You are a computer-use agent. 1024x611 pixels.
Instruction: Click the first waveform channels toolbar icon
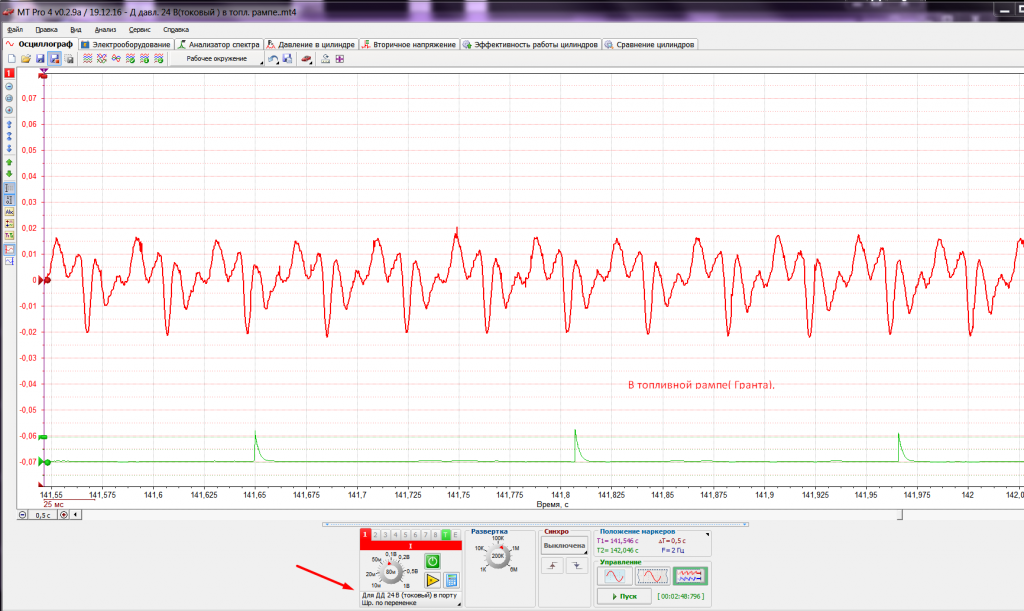pyautogui.click(x=88, y=59)
